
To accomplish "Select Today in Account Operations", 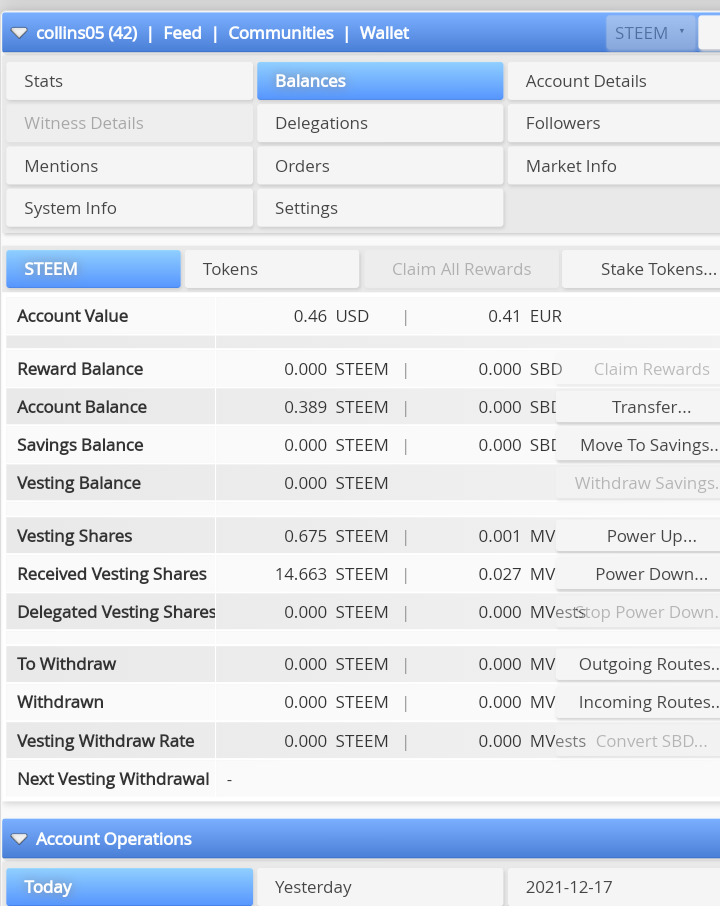I will coord(129,887).
